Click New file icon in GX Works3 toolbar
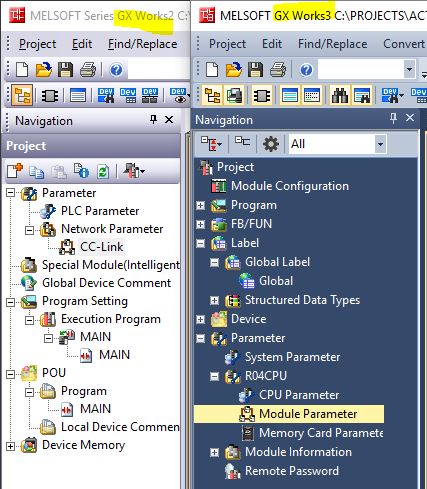The image size is (427, 489). (212, 70)
